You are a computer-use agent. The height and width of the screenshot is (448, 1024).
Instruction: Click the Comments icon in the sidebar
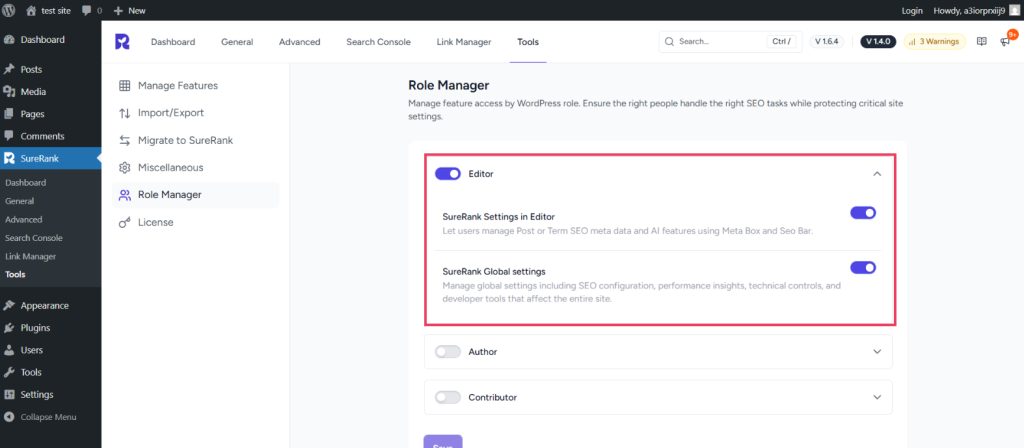pyautogui.click(x=9, y=136)
